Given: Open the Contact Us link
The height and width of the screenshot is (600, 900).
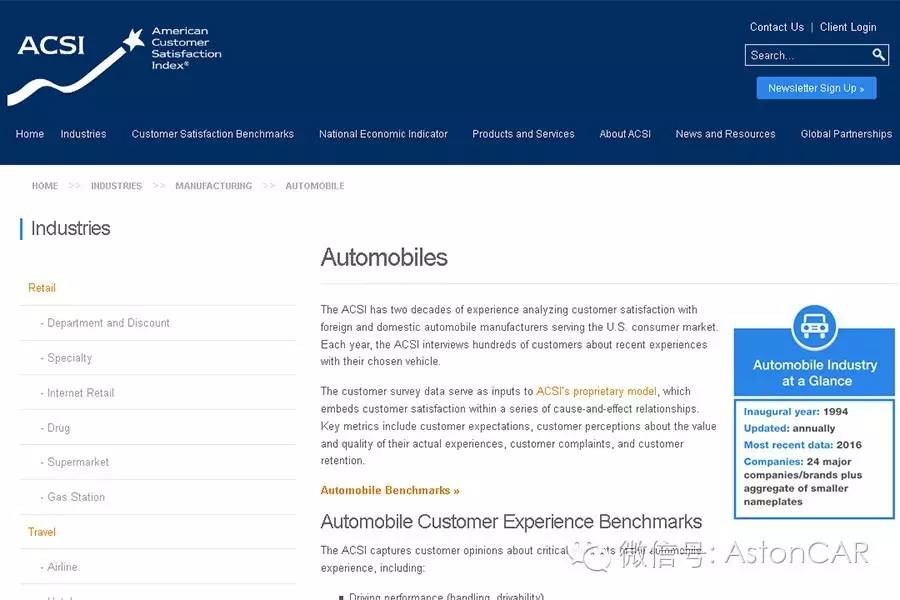Looking at the screenshot, I should point(777,27).
